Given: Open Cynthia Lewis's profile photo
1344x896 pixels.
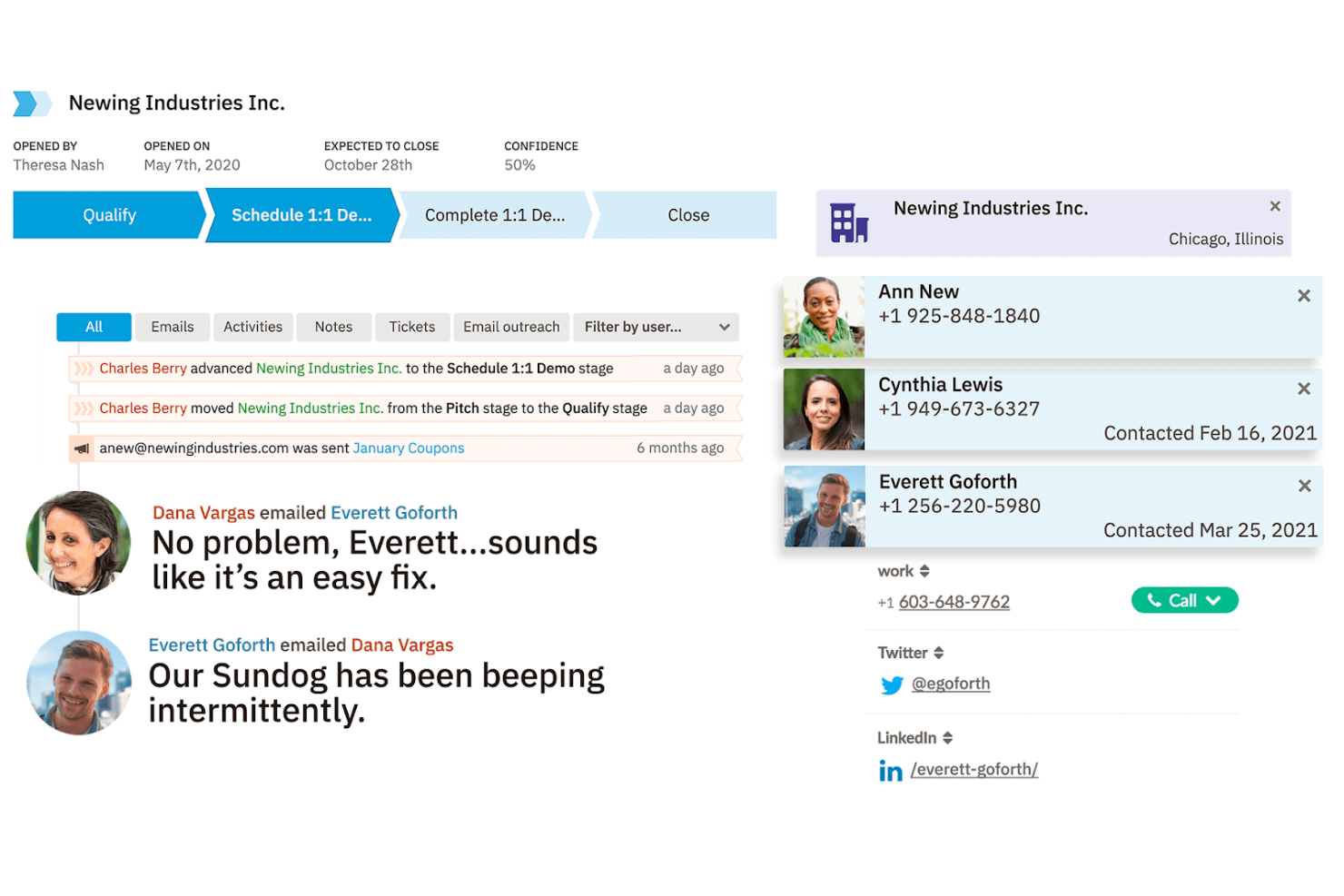Looking at the screenshot, I should (824, 409).
